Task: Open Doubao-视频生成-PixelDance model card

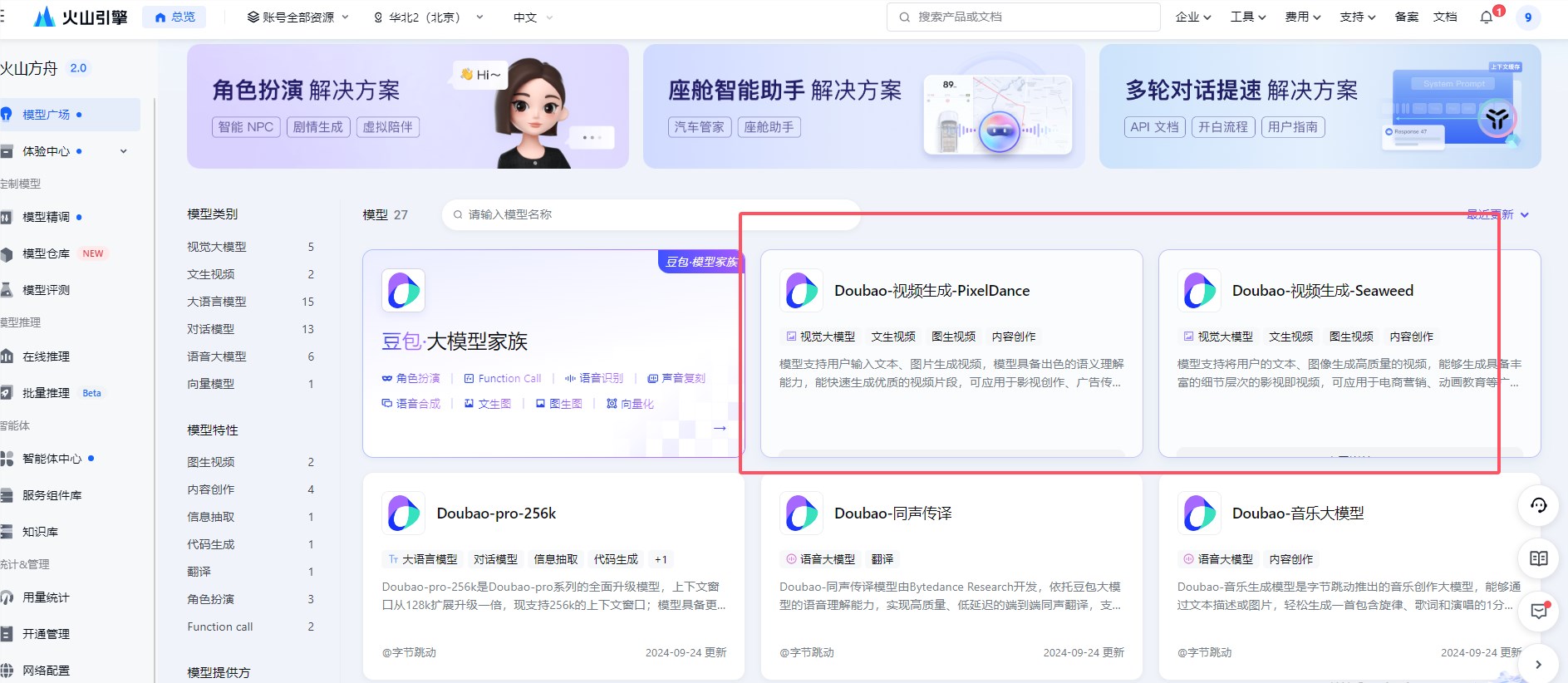Action: click(951, 353)
